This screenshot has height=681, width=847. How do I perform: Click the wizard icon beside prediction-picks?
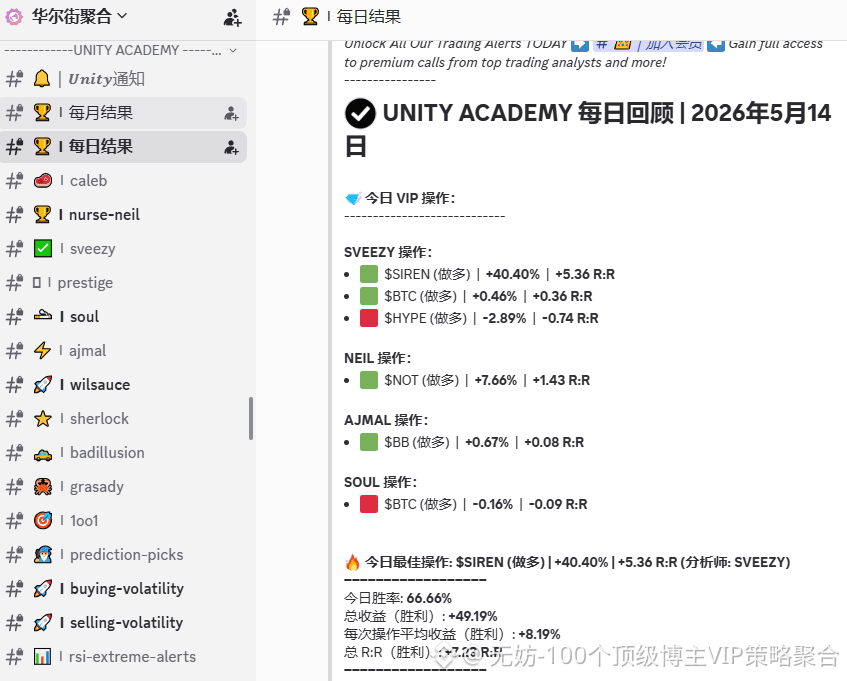tap(43, 555)
